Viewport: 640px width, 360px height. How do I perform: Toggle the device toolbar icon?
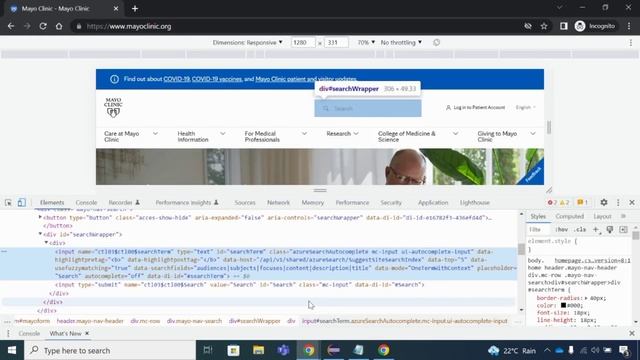[21, 202]
